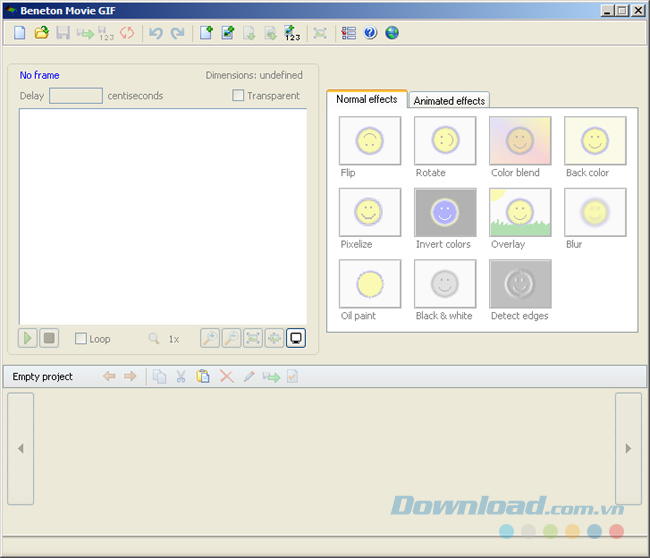Open the options list icon in toolbar
This screenshot has width=650, height=558.
pos(348,33)
